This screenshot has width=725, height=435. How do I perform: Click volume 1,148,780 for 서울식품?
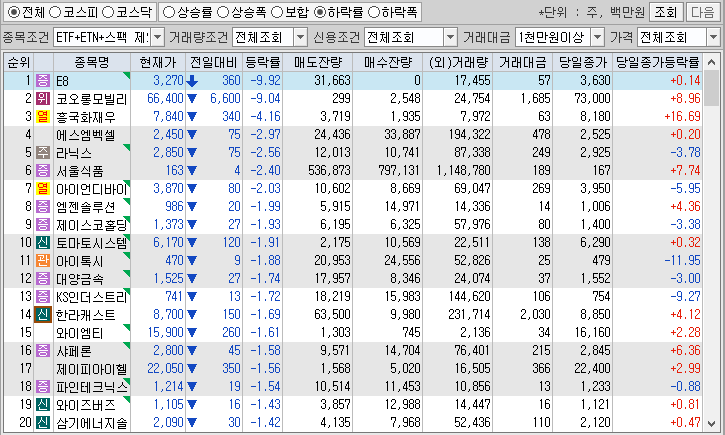coord(463,171)
